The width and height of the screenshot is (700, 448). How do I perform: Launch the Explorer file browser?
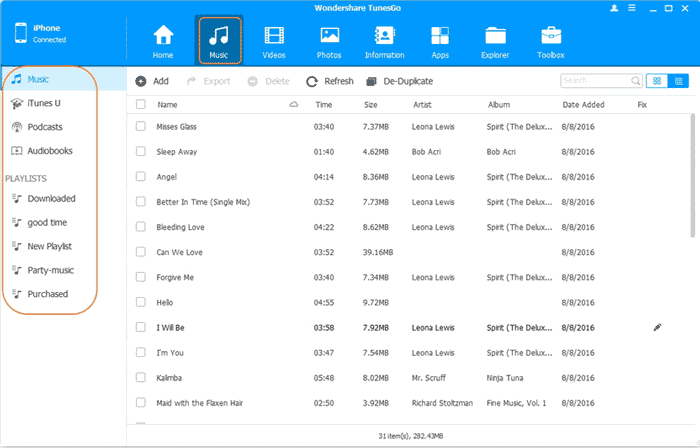(x=495, y=41)
